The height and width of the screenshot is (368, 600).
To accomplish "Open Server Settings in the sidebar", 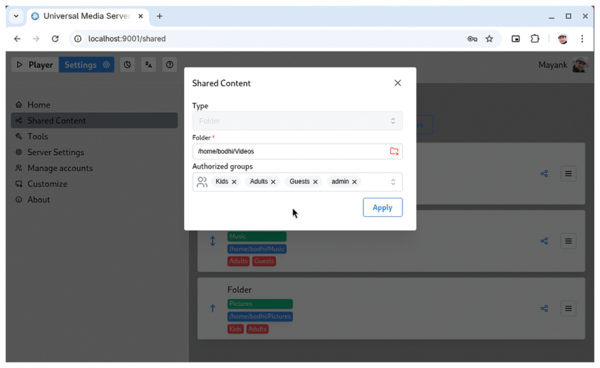I will [x=95, y=152].
